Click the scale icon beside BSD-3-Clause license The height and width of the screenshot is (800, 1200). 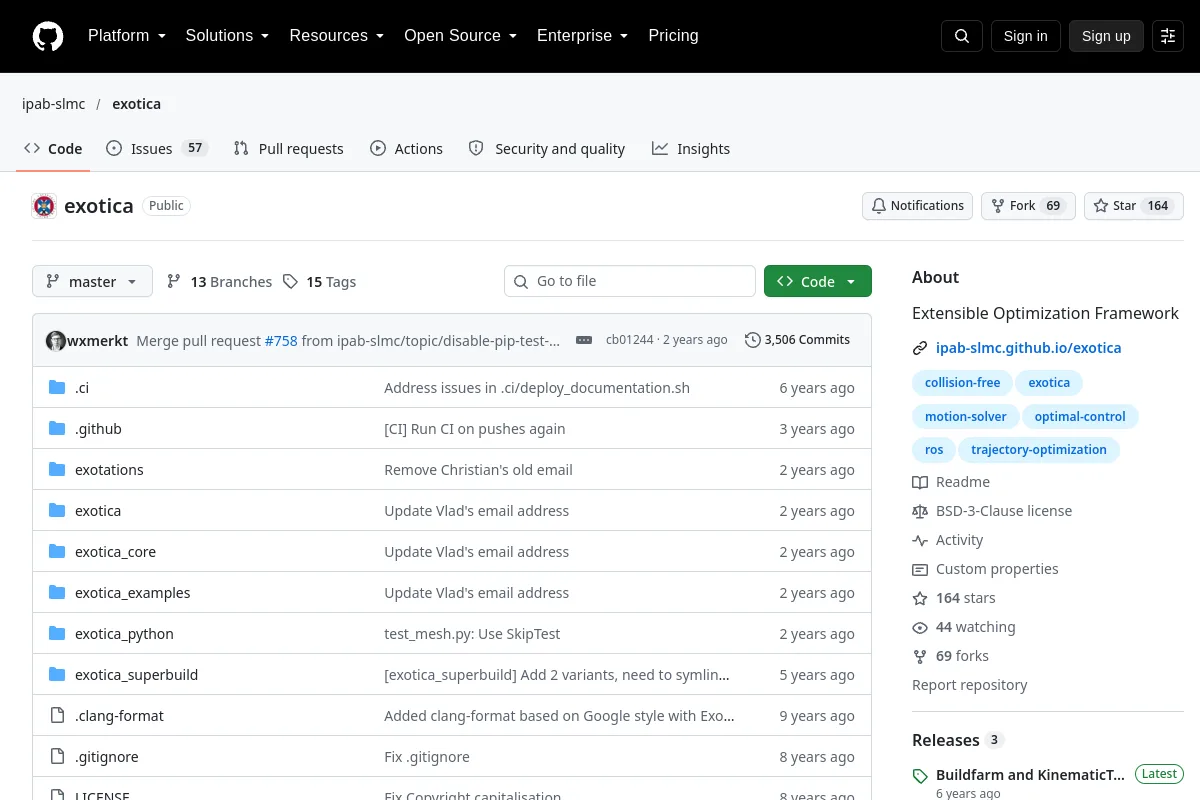pos(920,511)
